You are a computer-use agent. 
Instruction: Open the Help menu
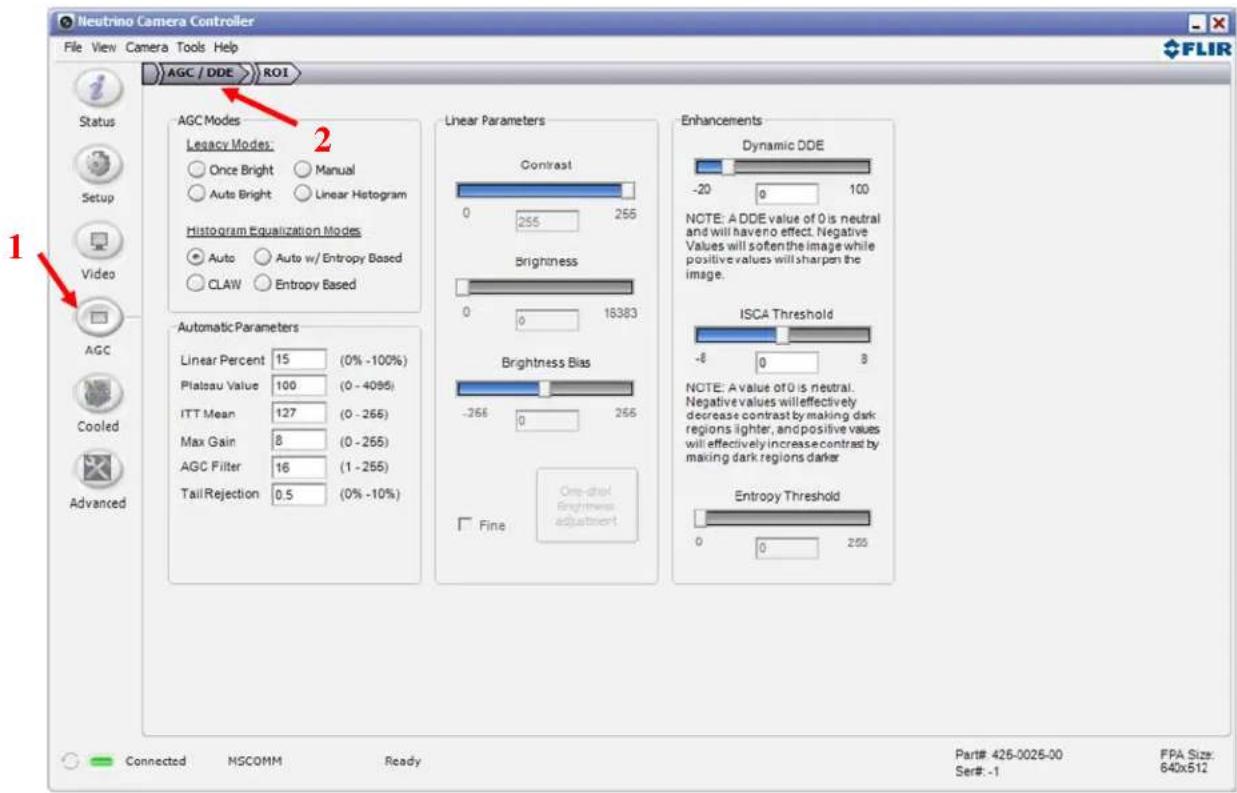(x=226, y=47)
